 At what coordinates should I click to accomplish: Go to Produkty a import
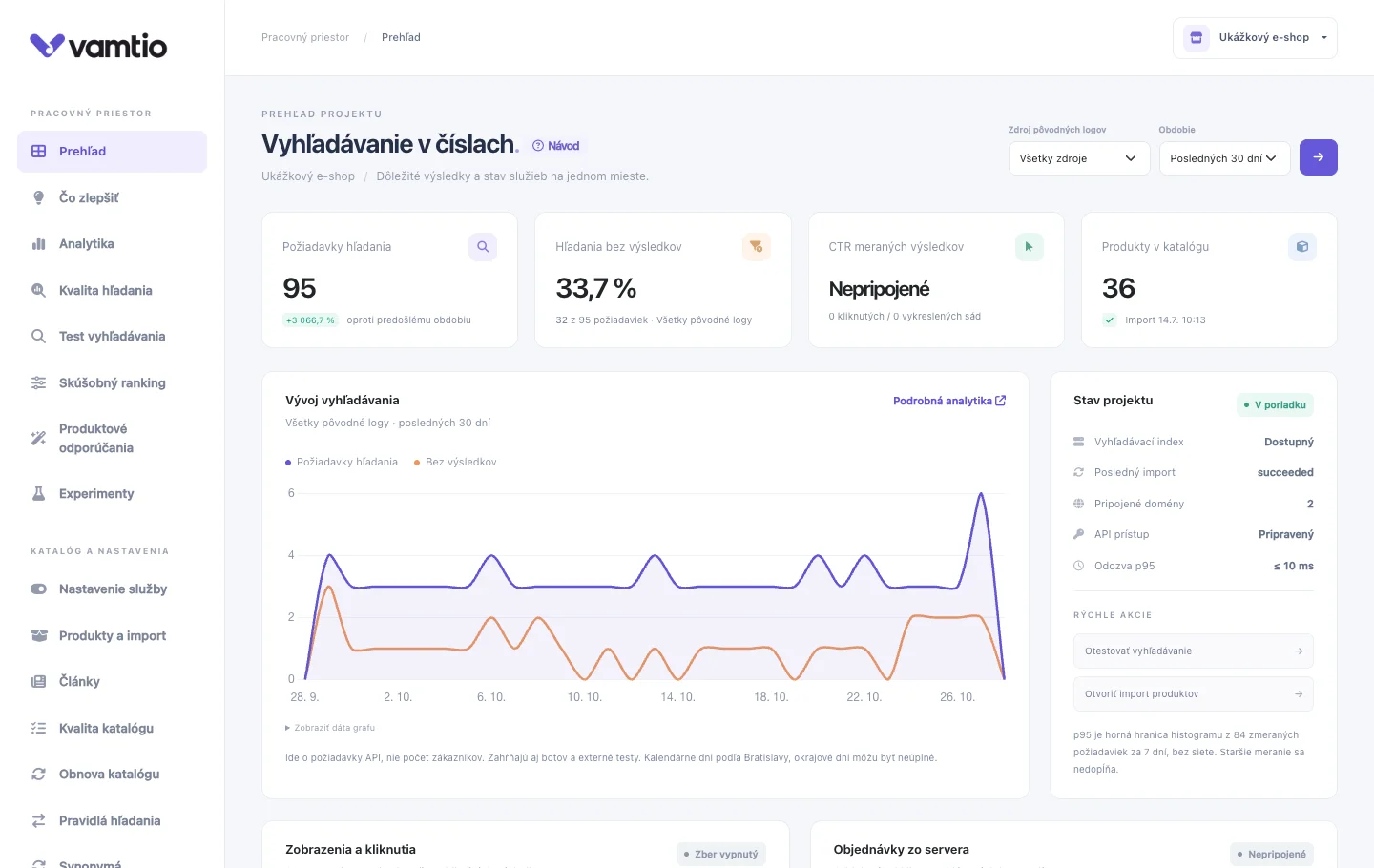[x=112, y=636]
